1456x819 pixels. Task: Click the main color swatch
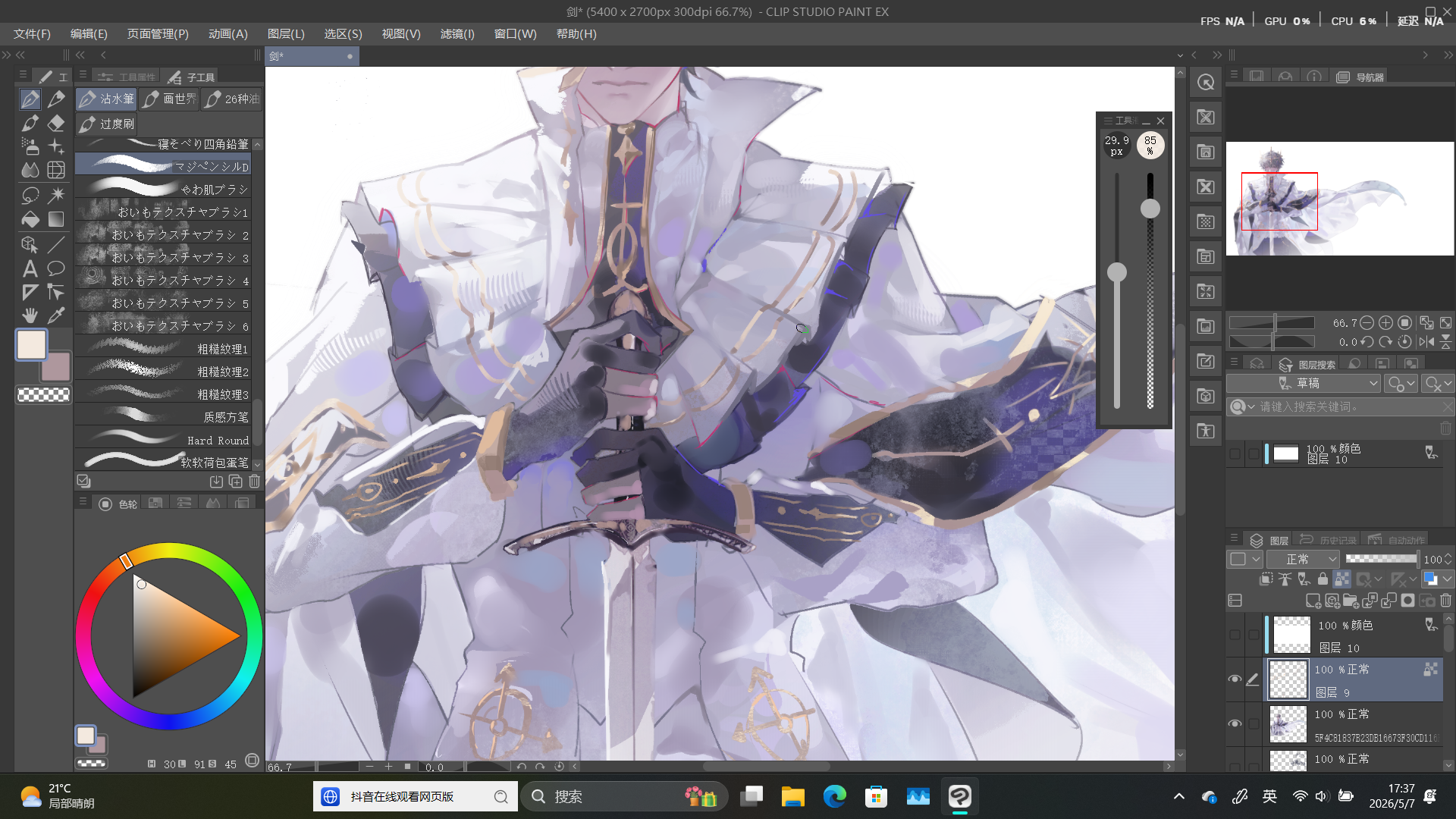(32, 345)
